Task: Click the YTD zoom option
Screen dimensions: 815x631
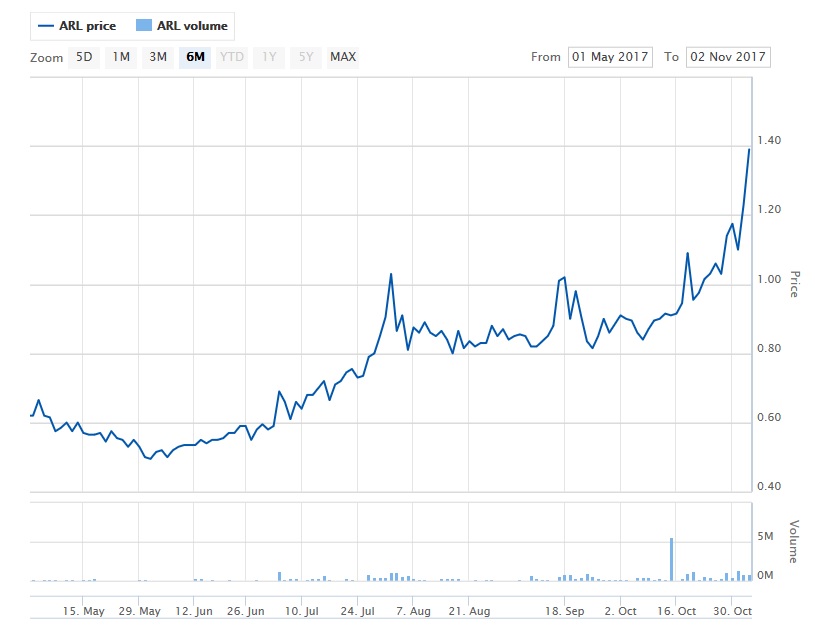Action: point(231,57)
